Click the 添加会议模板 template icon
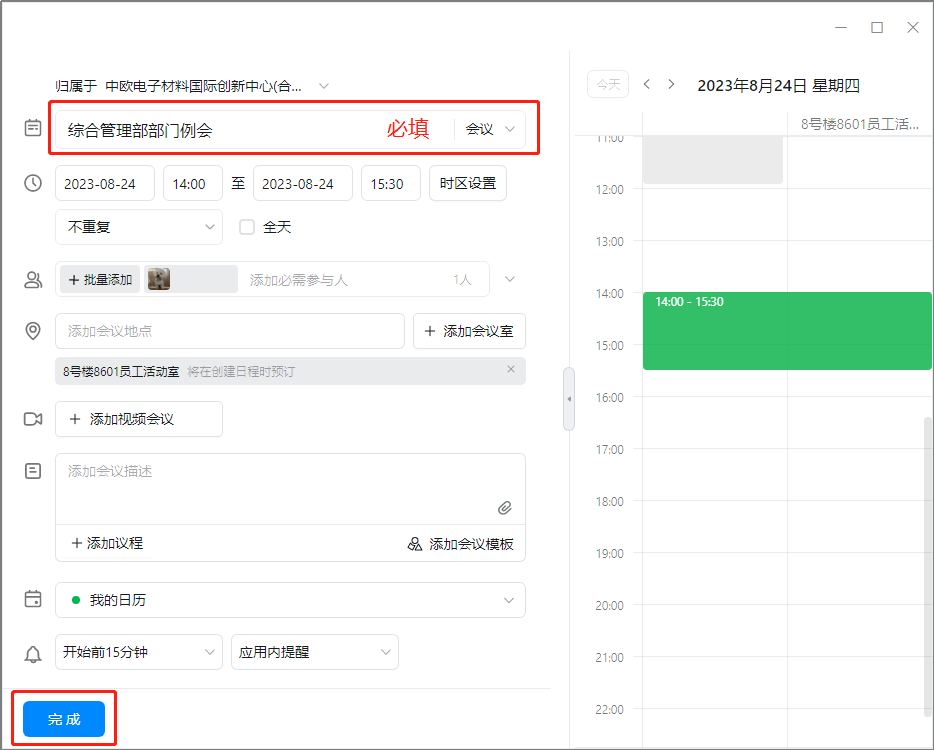This screenshot has width=934, height=750. [415, 544]
